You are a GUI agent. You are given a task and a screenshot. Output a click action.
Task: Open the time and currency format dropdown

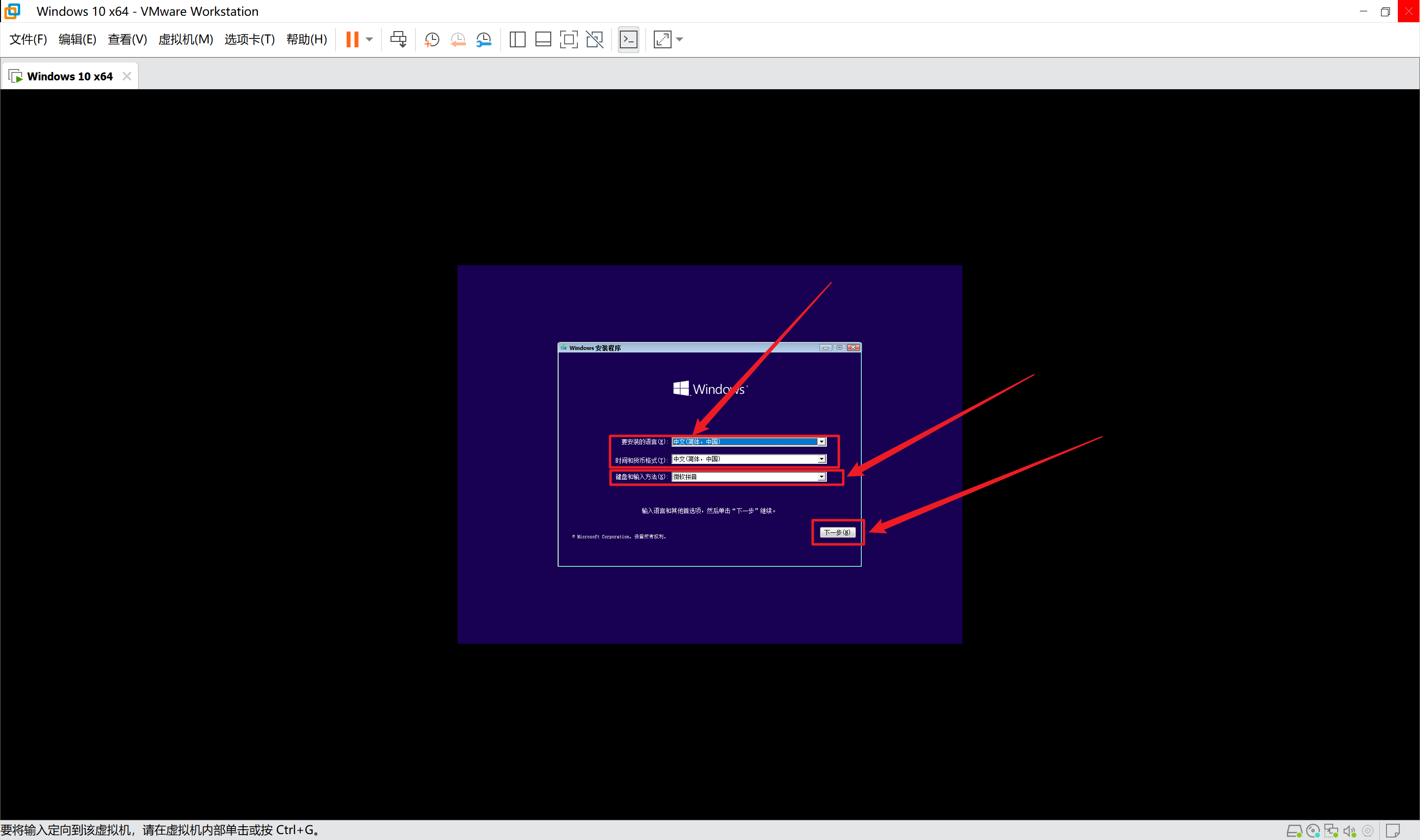pyautogui.click(x=821, y=459)
